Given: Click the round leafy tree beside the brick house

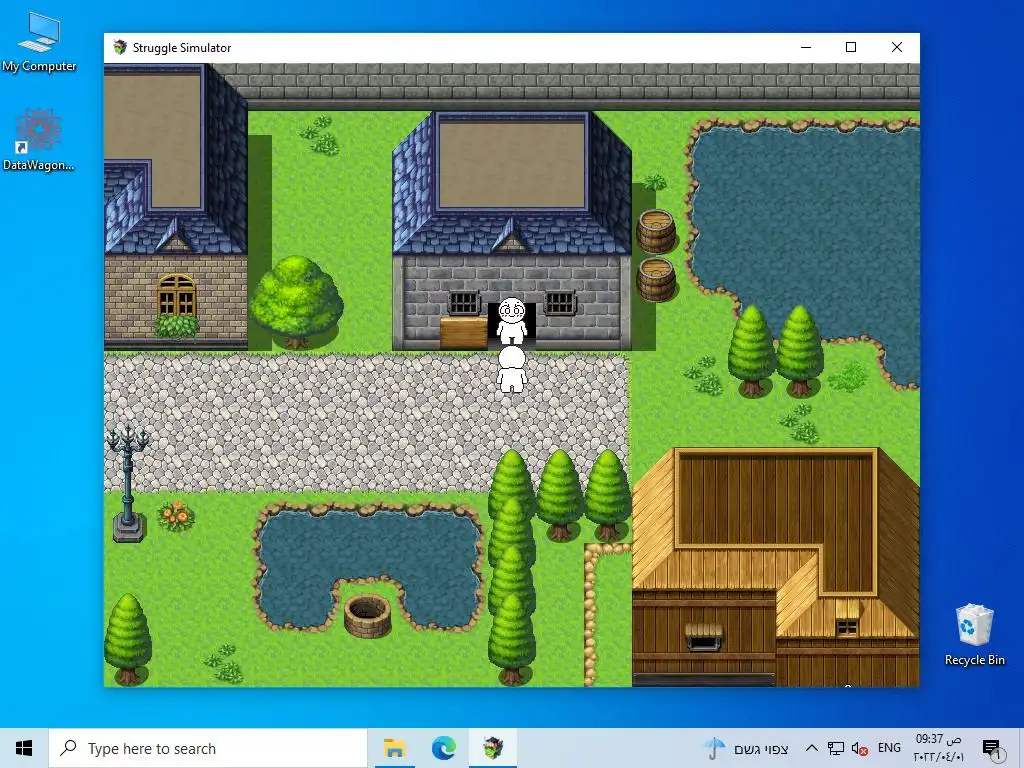Looking at the screenshot, I should click(296, 300).
